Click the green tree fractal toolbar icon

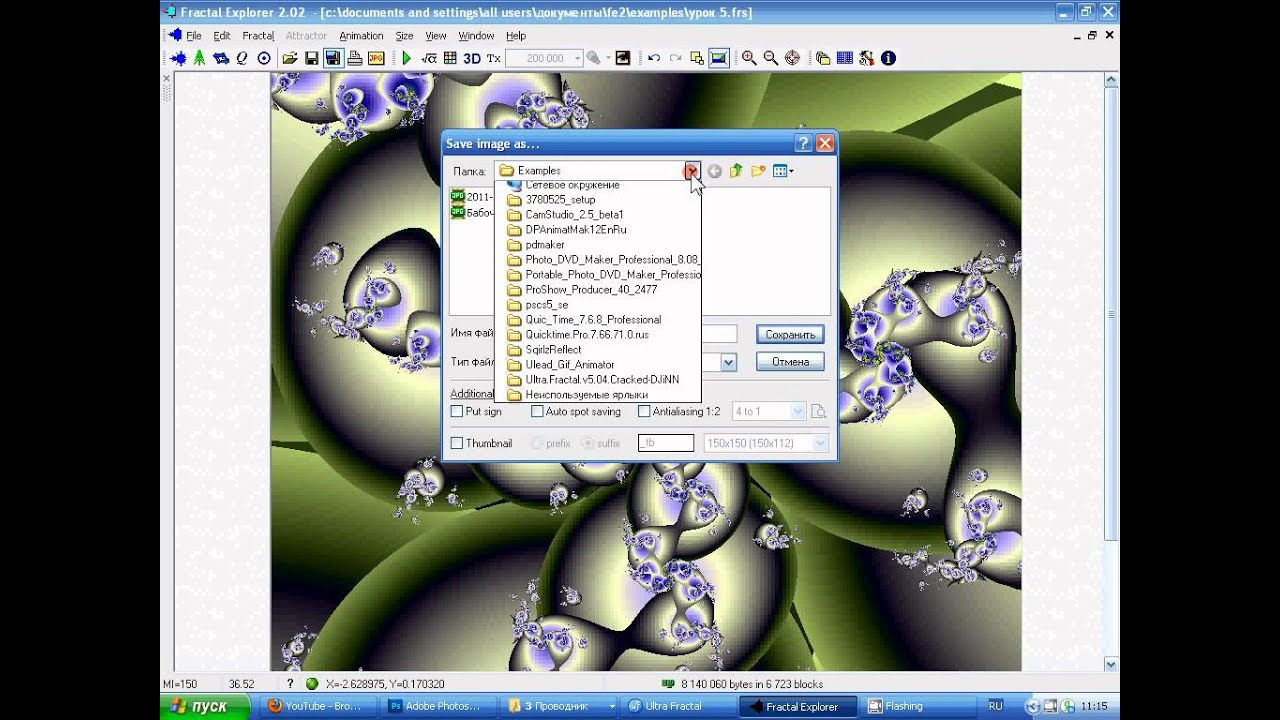point(199,58)
